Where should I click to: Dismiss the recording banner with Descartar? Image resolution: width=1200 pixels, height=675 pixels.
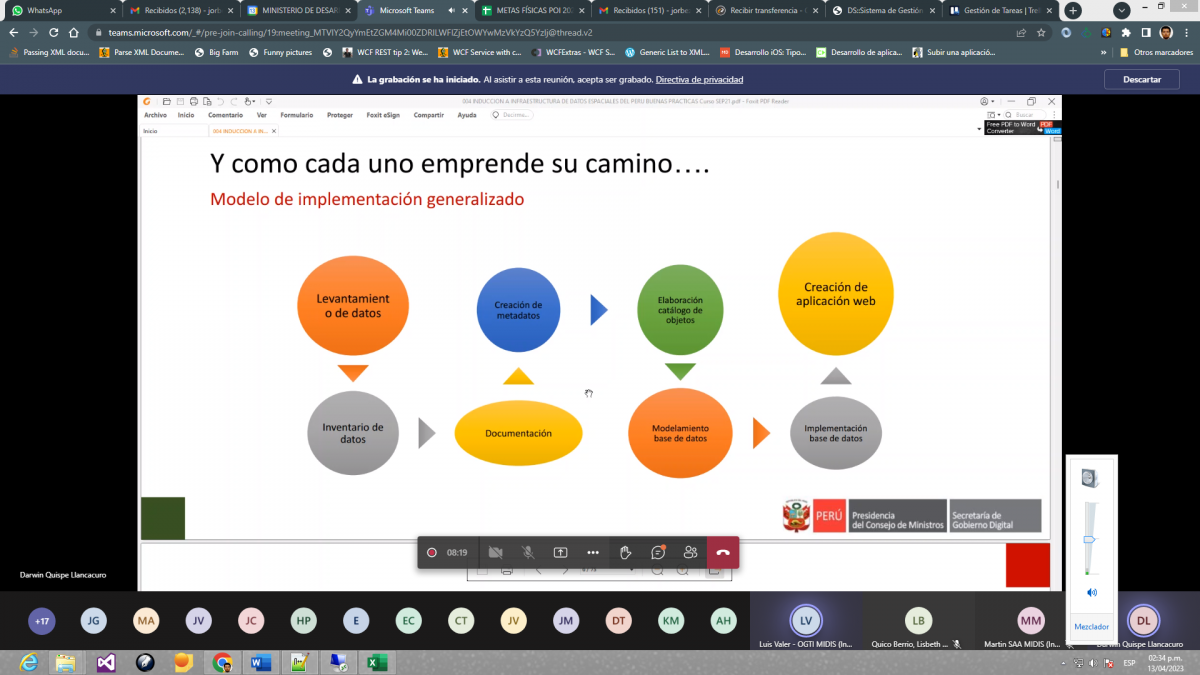[x=1142, y=79]
